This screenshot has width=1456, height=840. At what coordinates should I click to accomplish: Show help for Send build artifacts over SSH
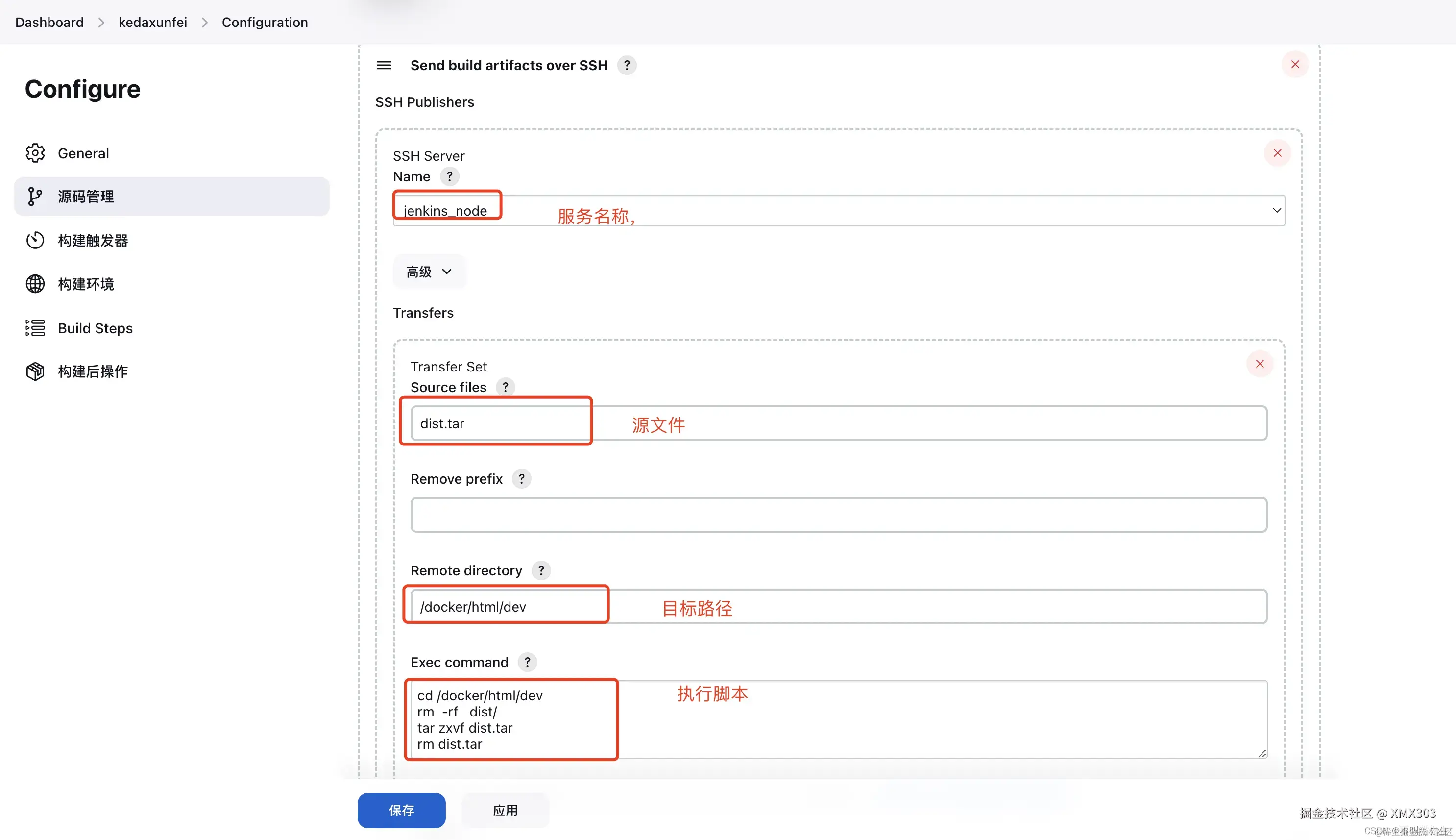pyautogui.click(x=628, y=65)
